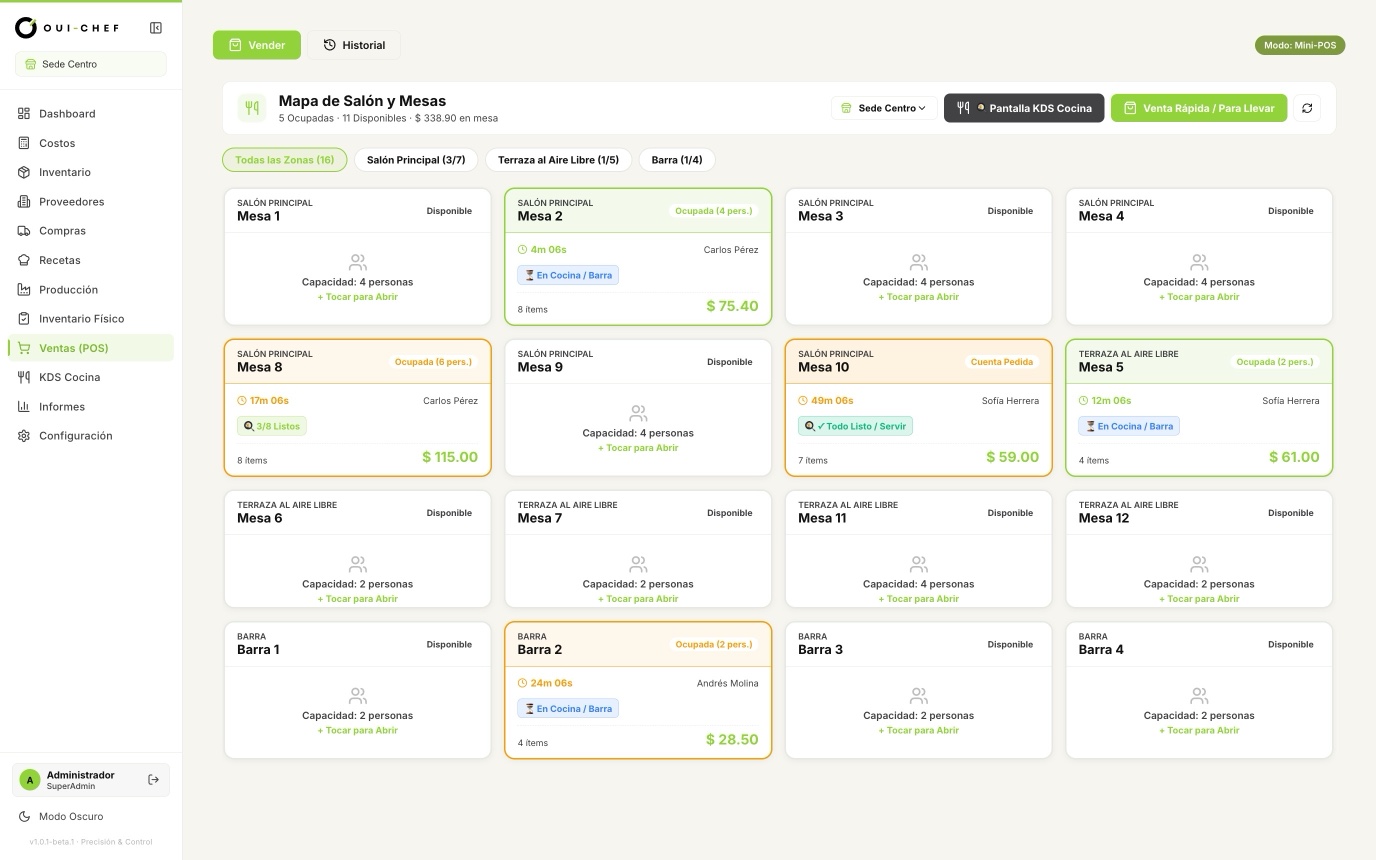This screenshot has height=860, width=1376.
Task: Collapse the sidebar with the panel icon
Action: pyautogui.click(x=155, y=28)
